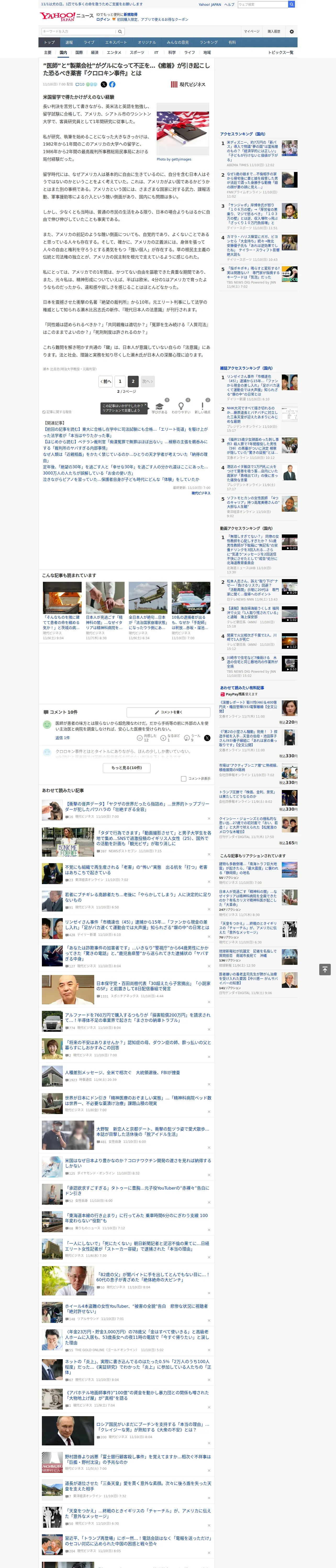Play rank 1 video in 動画アクセスランキング
This screenshot has width=336, height=1568.
290,542
